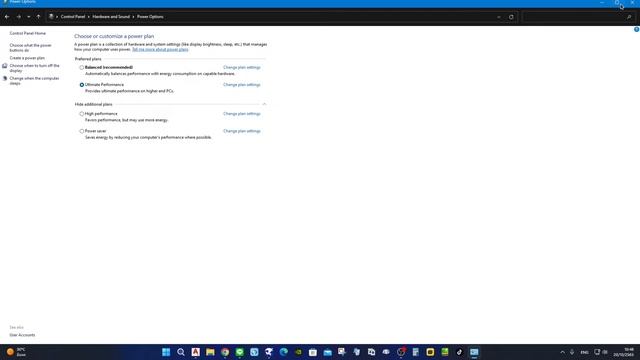640x360 pixels.
Task: Open User Accounts link
Action: (22, 335)
